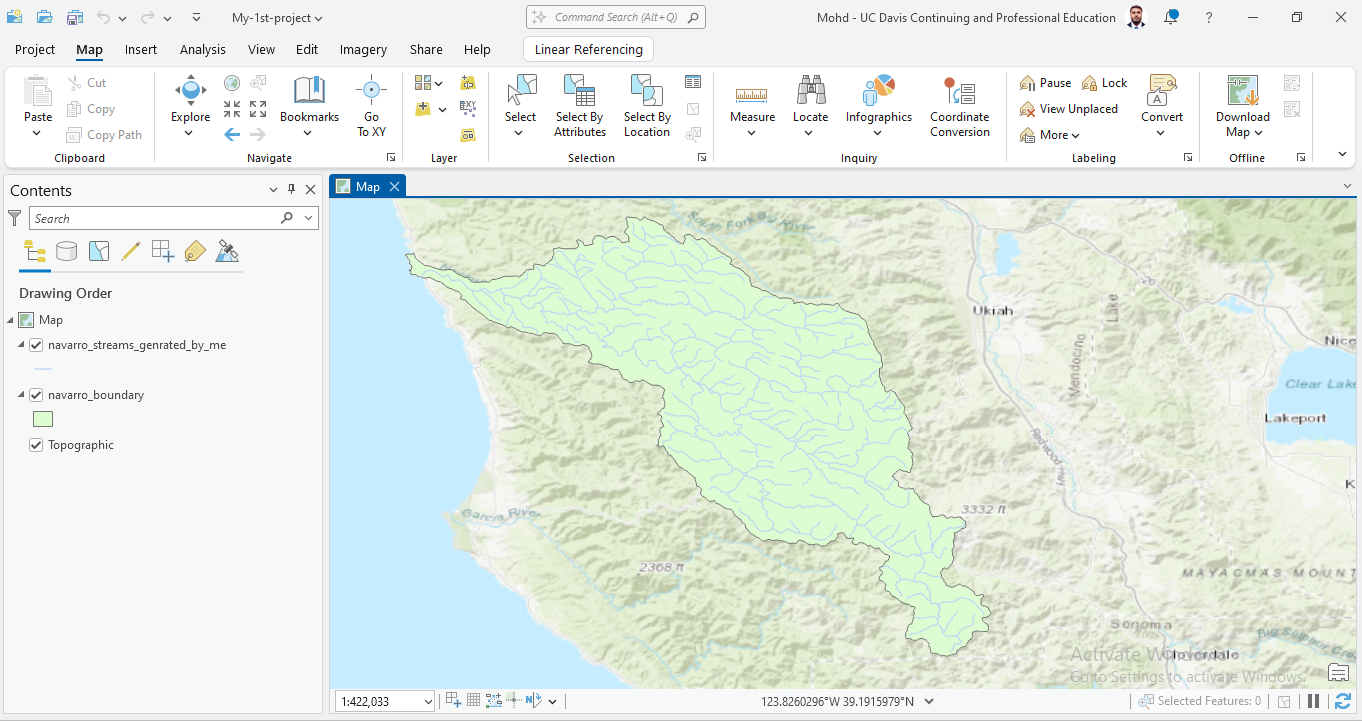Hide the navarro_boundary layer
The image size is (1362, 721).
pos(37,394)
